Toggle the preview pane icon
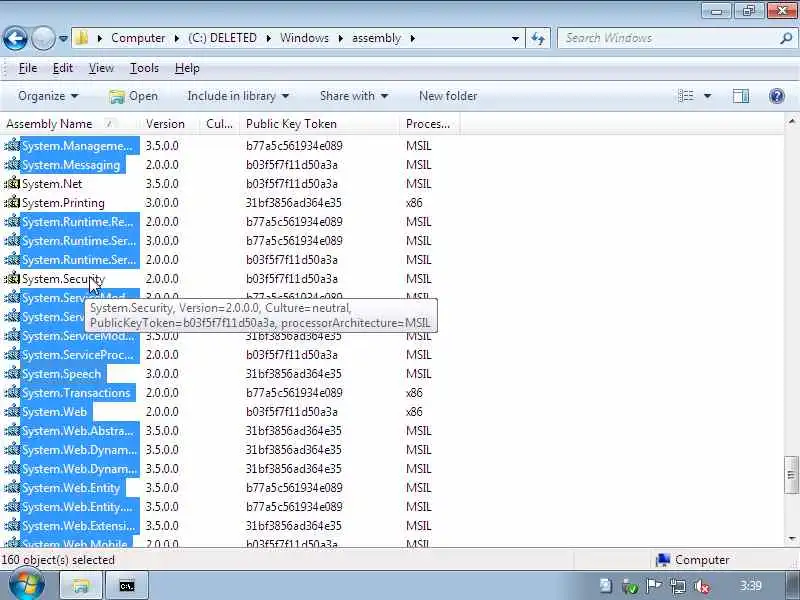The width and height of the screenshot is (800, 600). (x=741, y=96)
